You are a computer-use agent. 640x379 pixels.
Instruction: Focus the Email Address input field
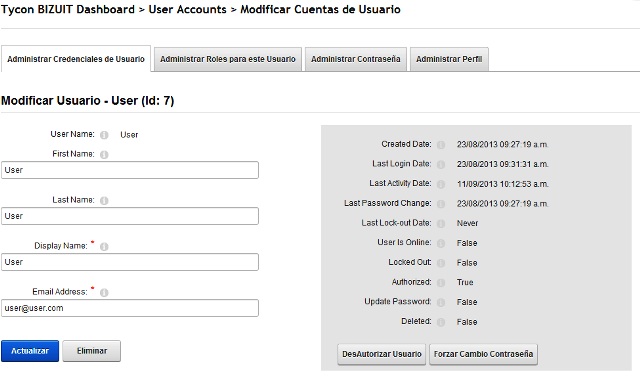click(130, 308)
